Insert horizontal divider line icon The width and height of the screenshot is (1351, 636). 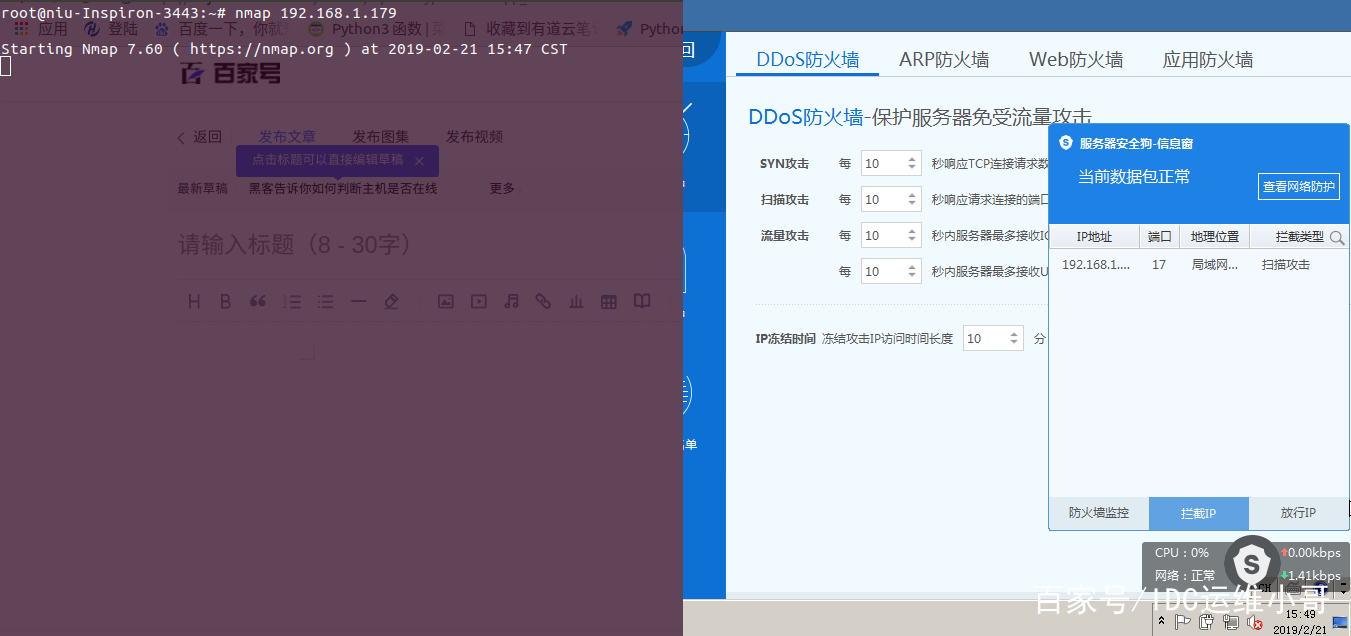tap(358, 301)
